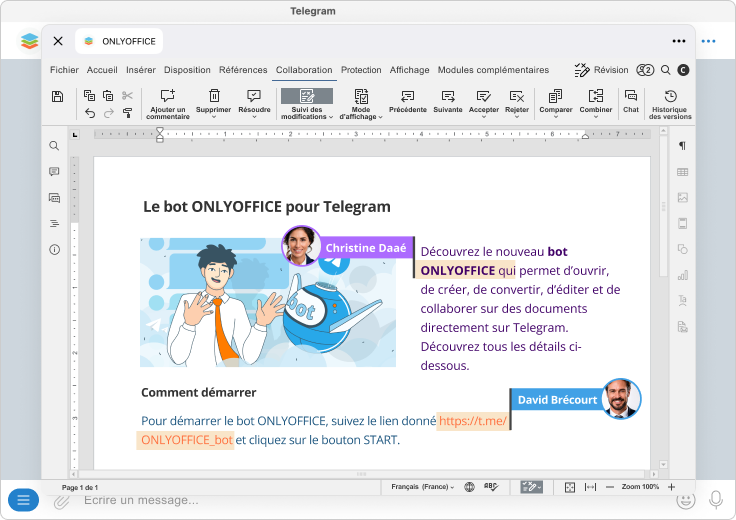Redo the last action
Viewport: 736px width, 520px height.
point(108,113)
